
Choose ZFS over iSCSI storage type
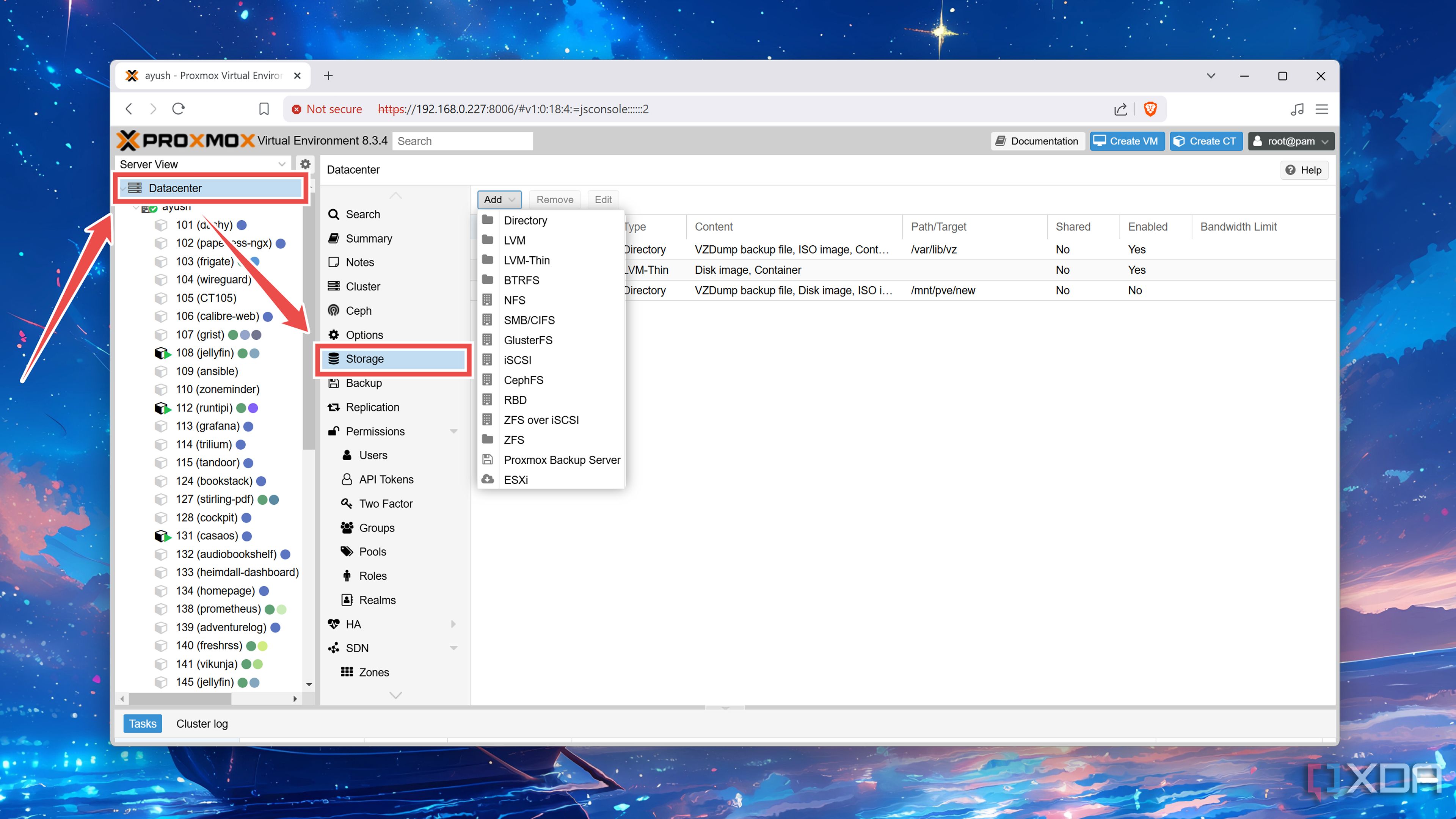(541, 419)
